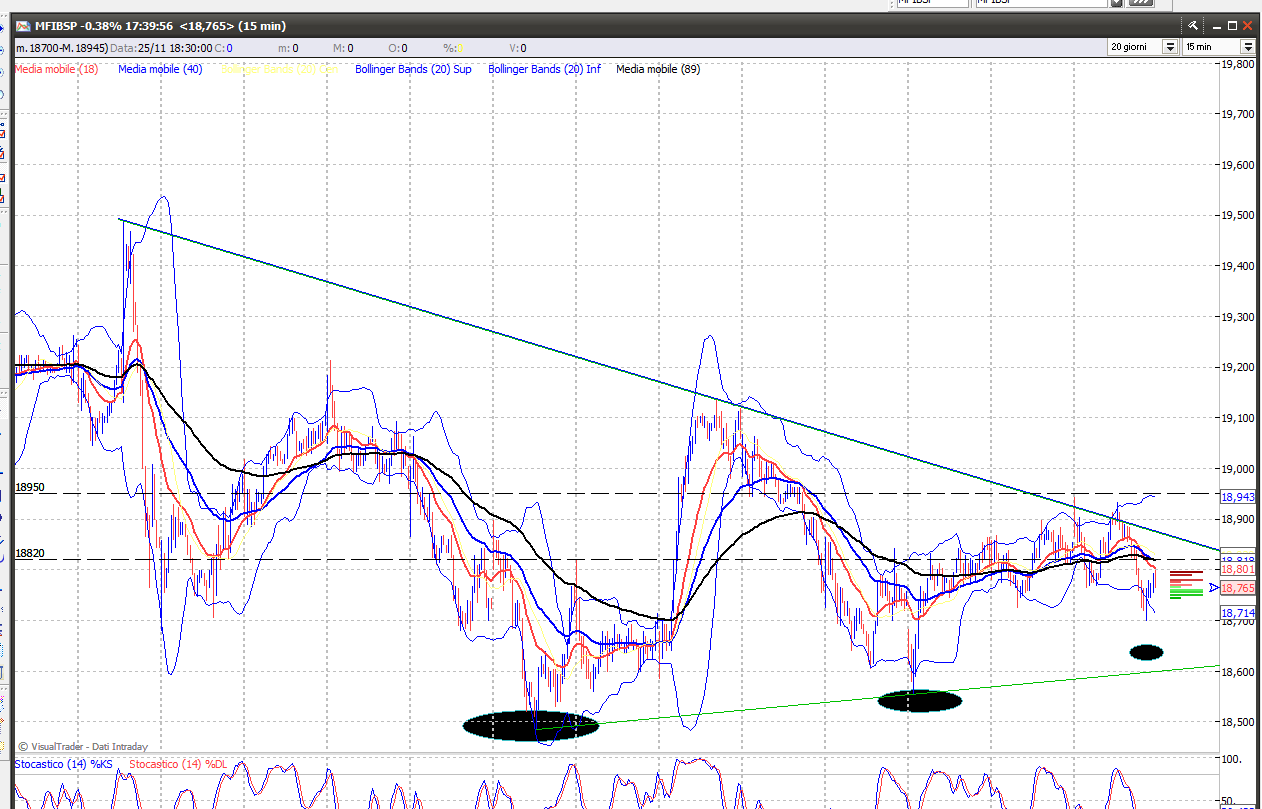The width and height of the screenshot is (1262, 809).
Task: Click the blue current-price arrow marker
Action: click(1213, 588)
